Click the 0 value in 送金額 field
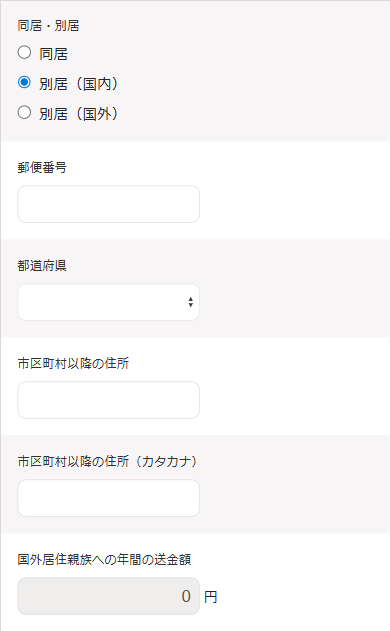 tap(186, 596)
